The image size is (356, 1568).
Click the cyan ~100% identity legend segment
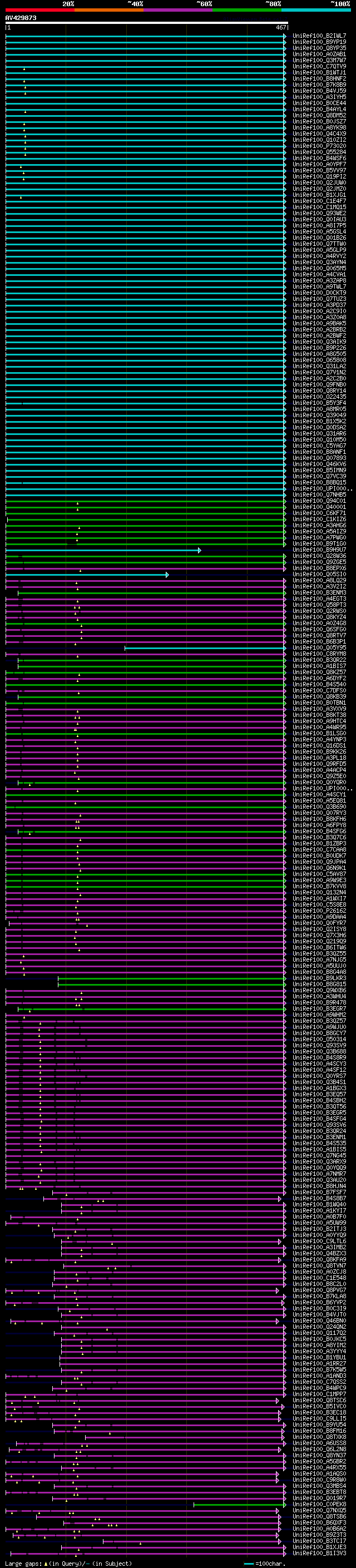[x=316, y=10]
